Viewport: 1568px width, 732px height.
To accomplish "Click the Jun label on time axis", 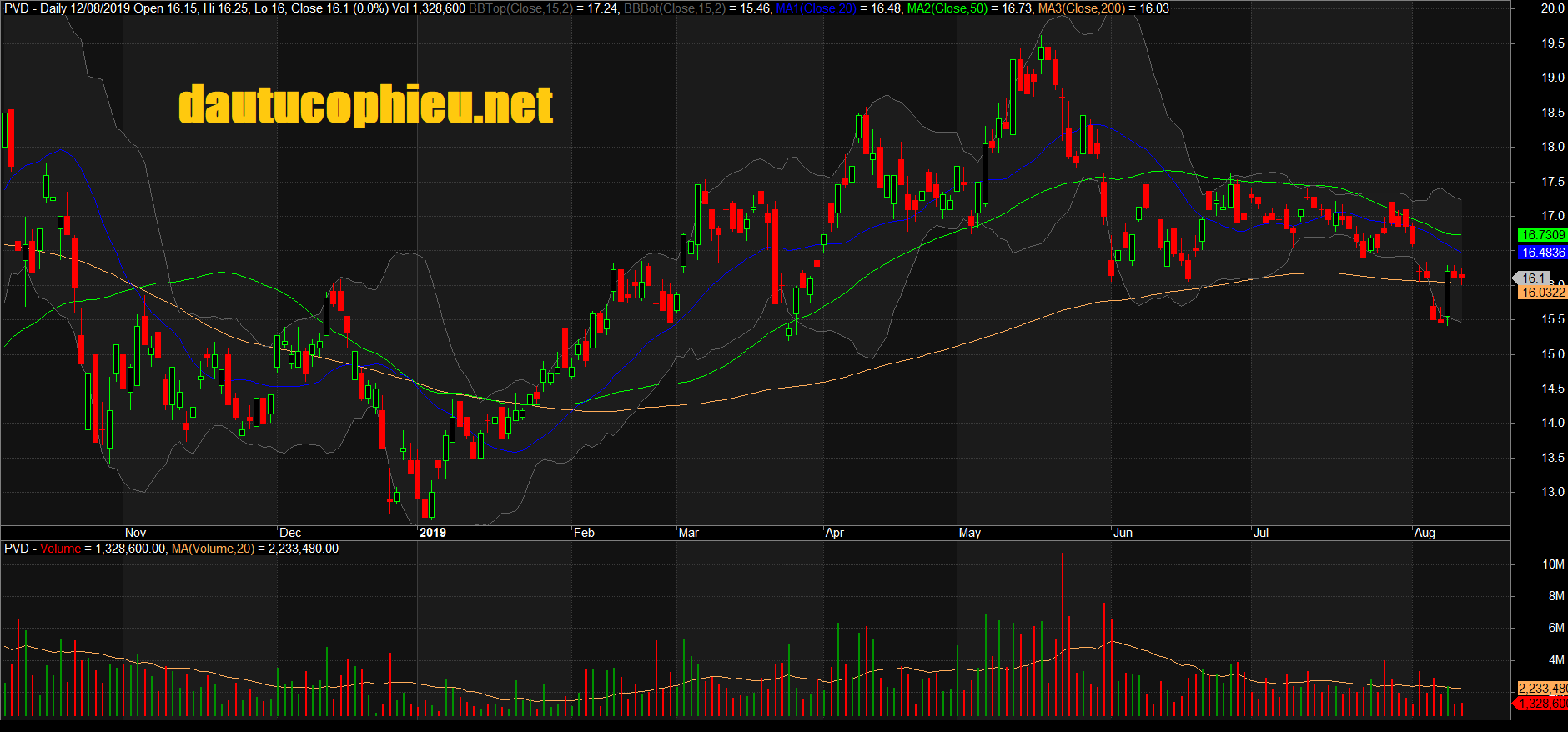I will point(1123,533).
